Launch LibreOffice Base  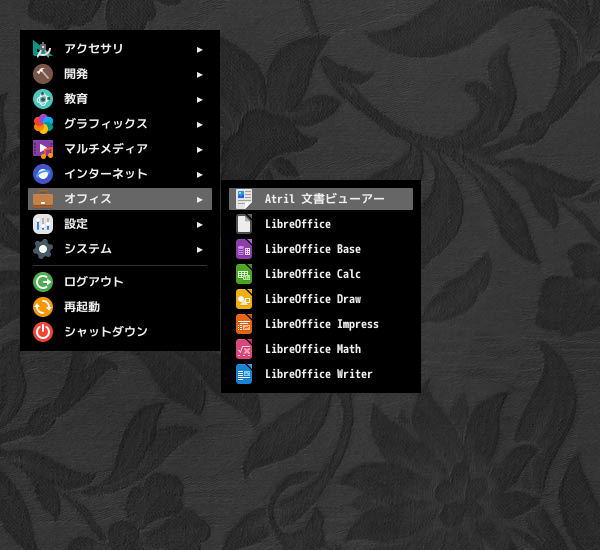pos(321,249)
